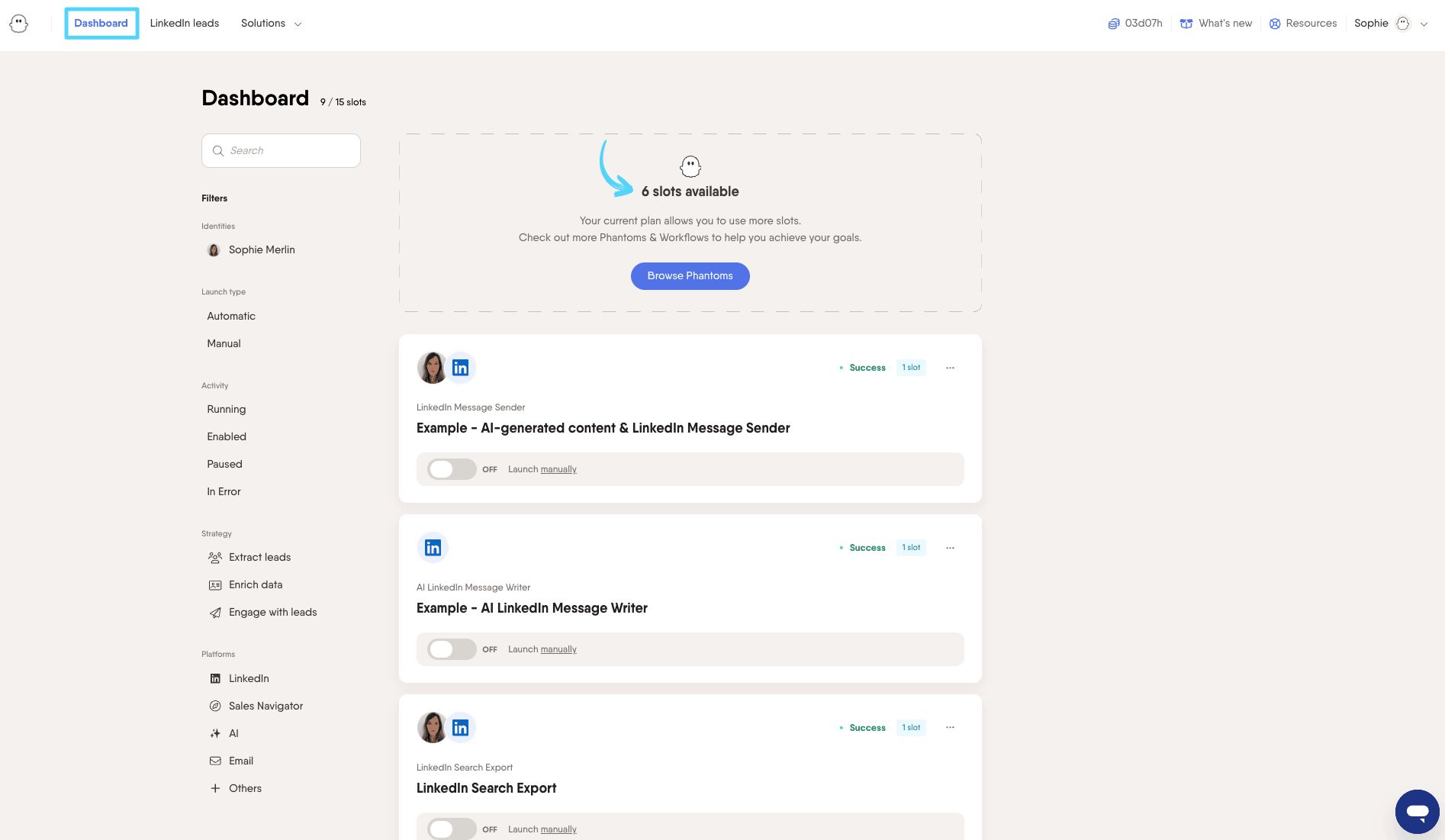Filter by Email envelope icon
This screenshot has width=1445, height=840.
pos(215,761)
